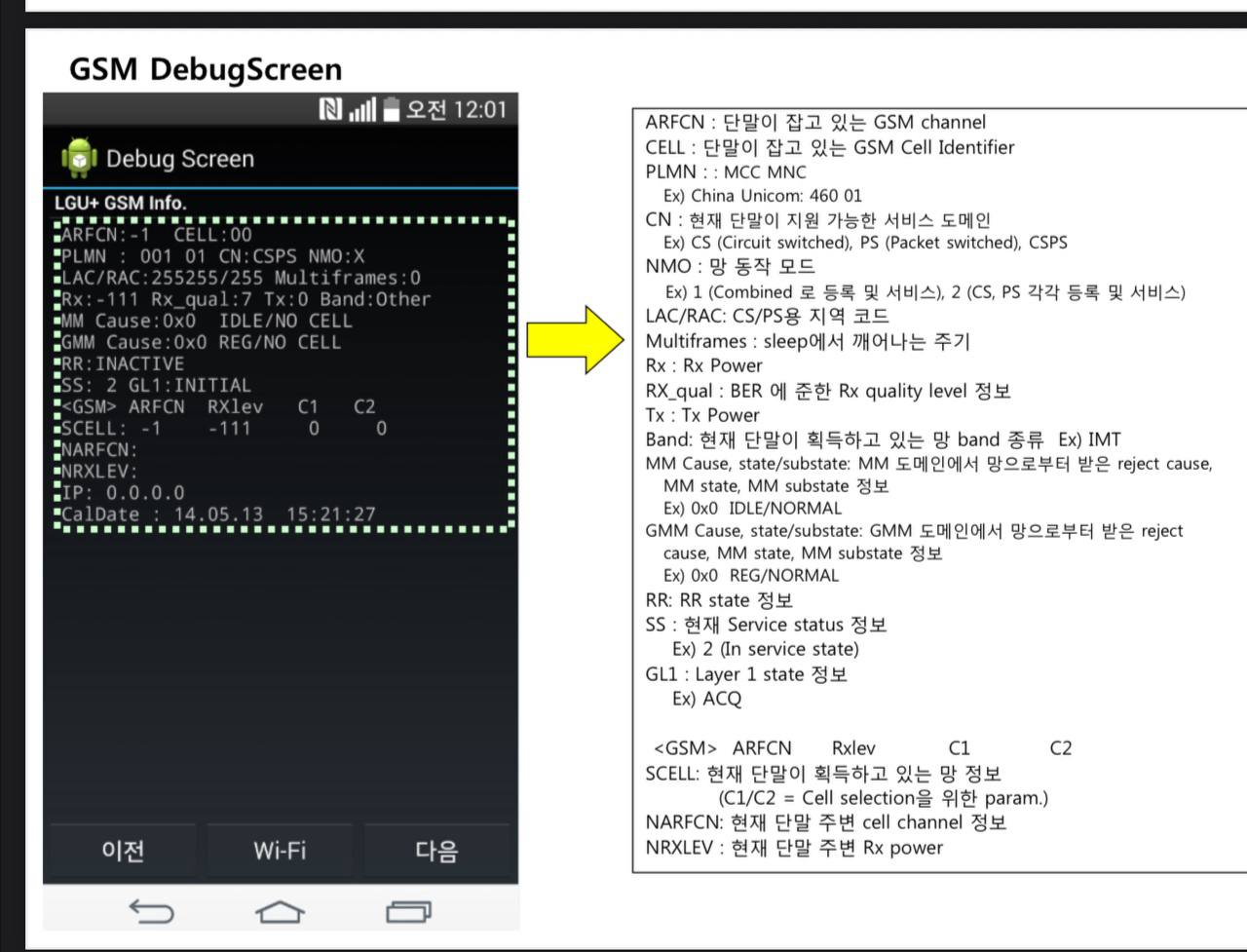Click the SCELL: description in legend
The width and height of the screenshot is (1247, 952).
click(823, 774)
